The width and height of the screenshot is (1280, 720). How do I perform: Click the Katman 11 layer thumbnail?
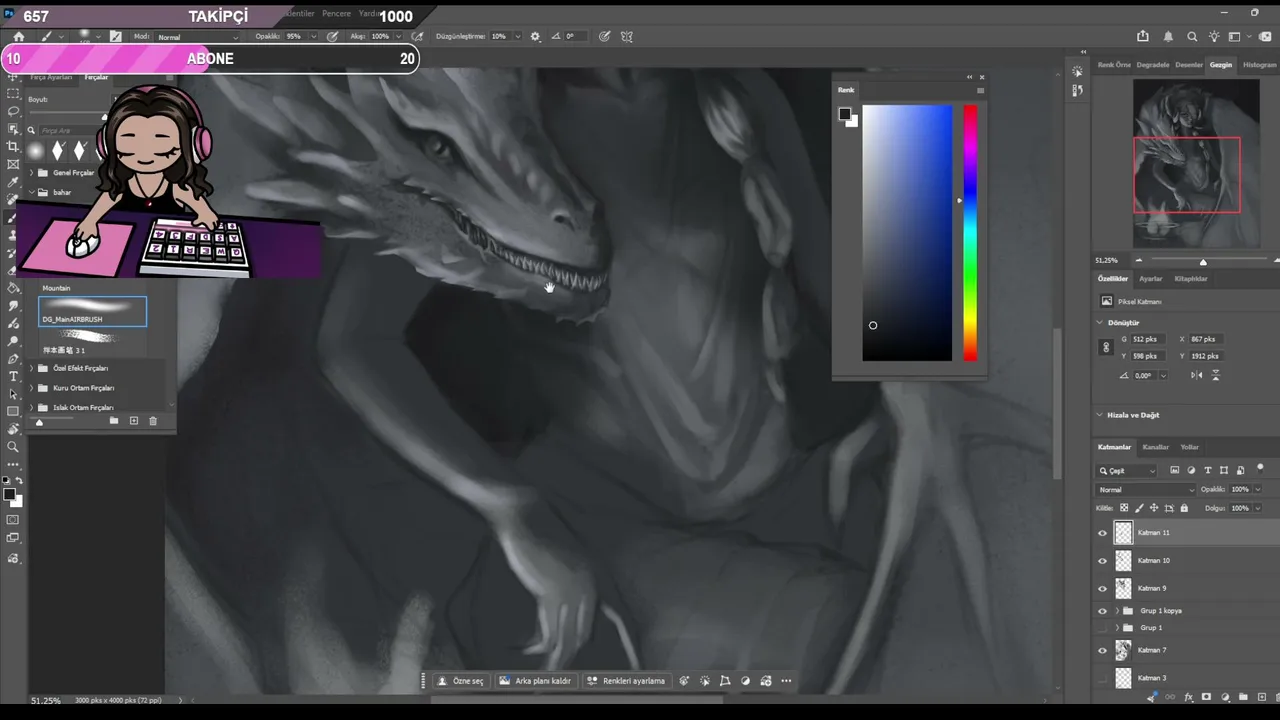(1124, 533)
